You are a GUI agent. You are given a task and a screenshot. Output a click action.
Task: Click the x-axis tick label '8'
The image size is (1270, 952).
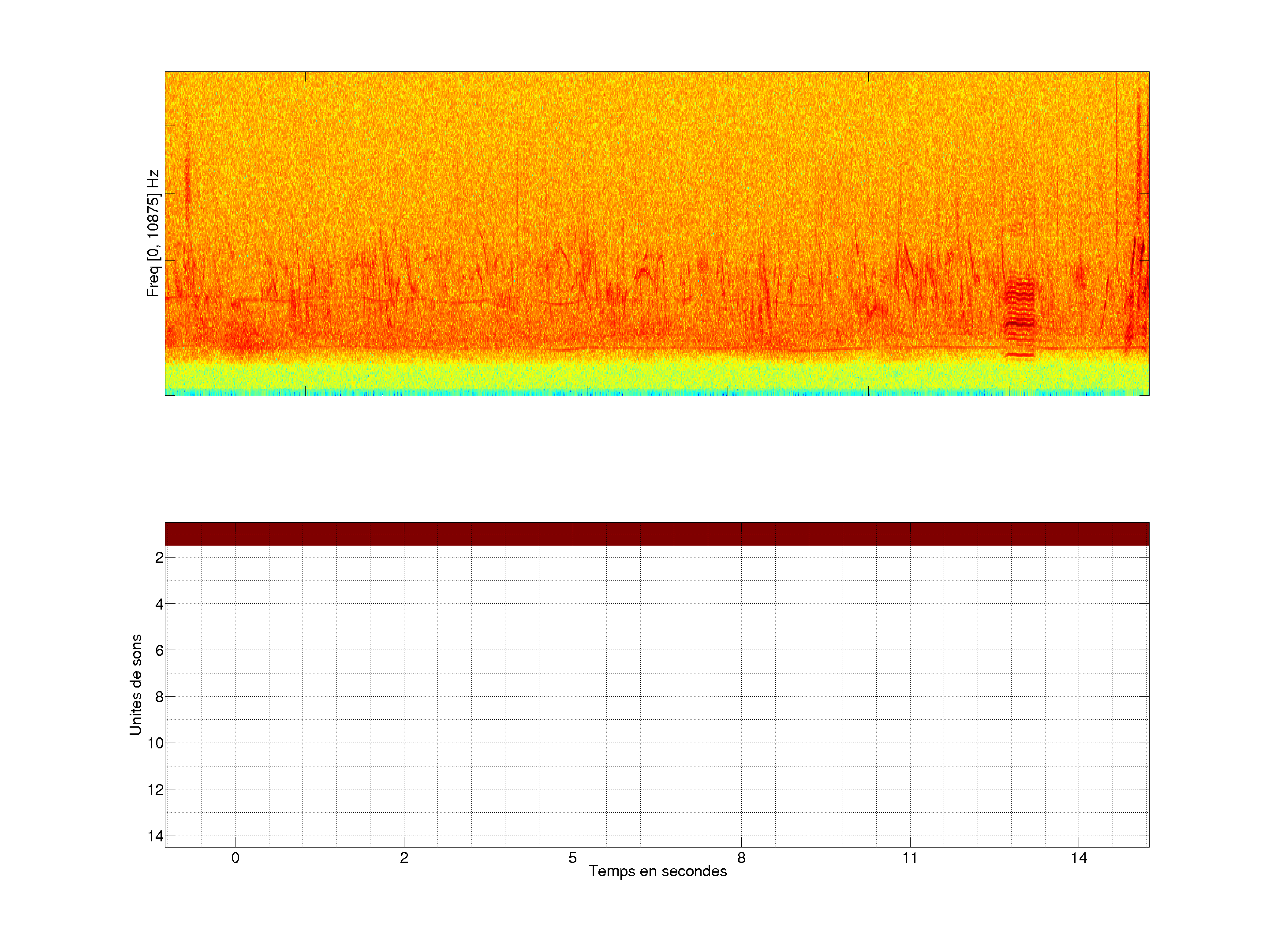pyautogui.click(x=741, y=858)
